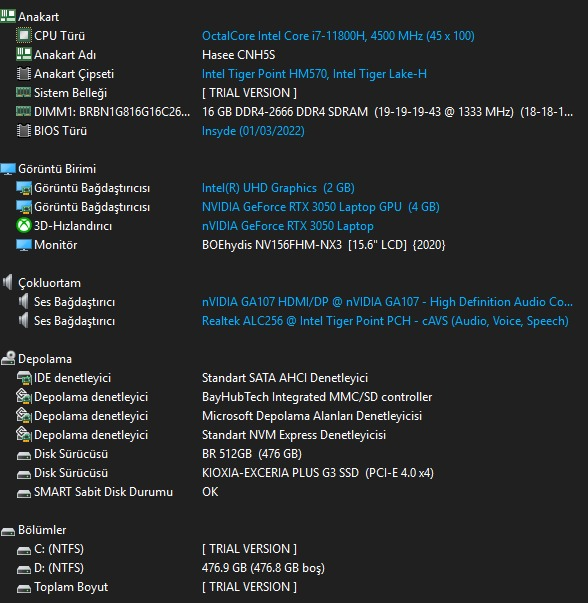Open the nVIDIA GA107 HDMI/DP audio link
Viewport: 588px width, 603px height.
coord(387,302)
